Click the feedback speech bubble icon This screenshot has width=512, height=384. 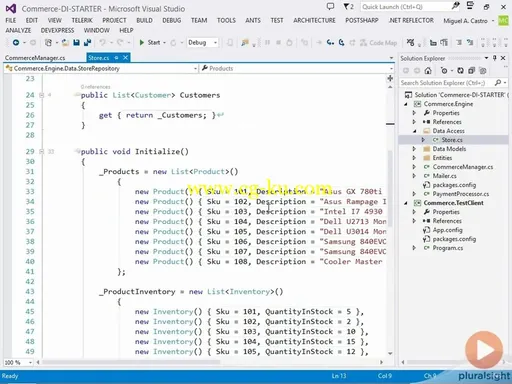coord(330,6)
